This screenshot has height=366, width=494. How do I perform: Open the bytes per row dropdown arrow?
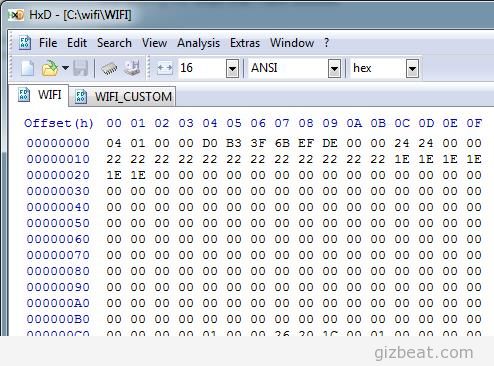click(232, 69)
